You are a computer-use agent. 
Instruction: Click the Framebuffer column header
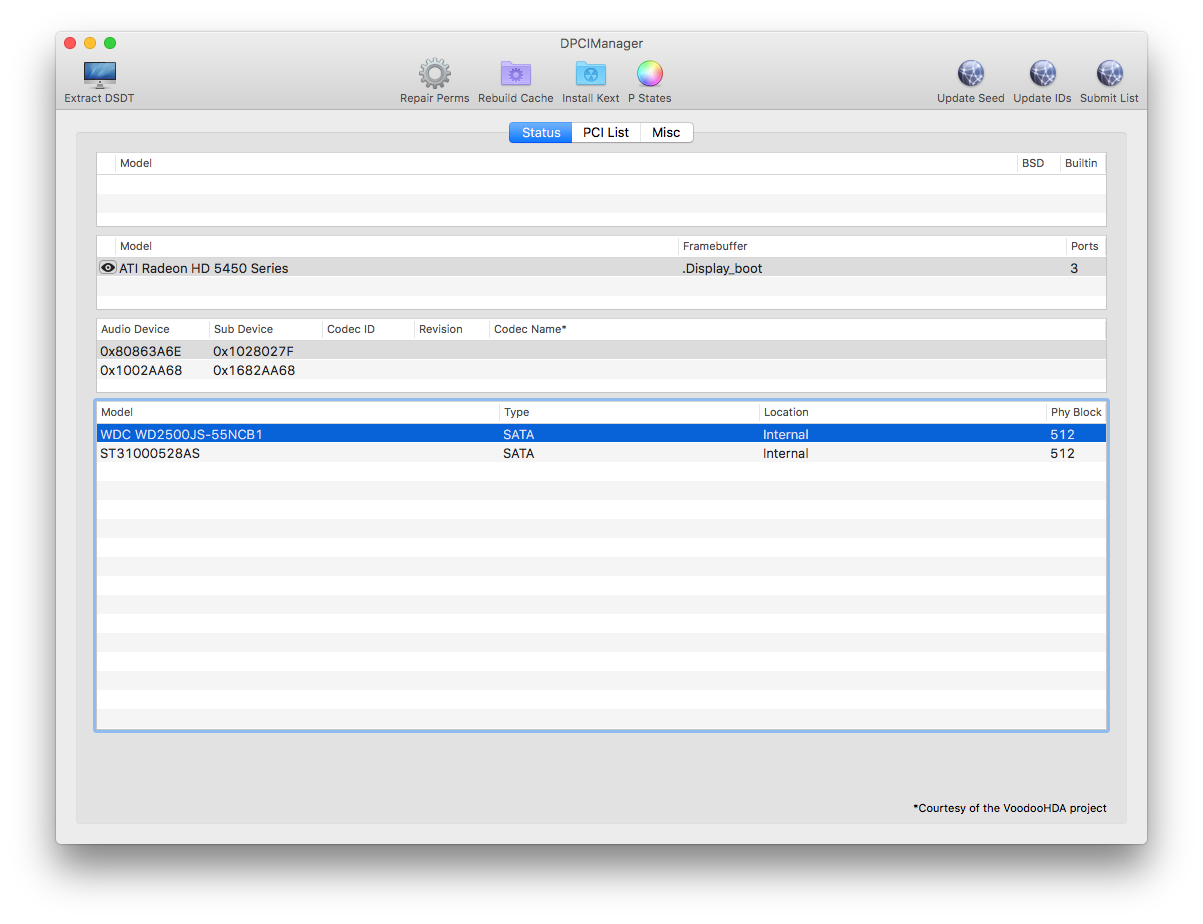[870, 246]
